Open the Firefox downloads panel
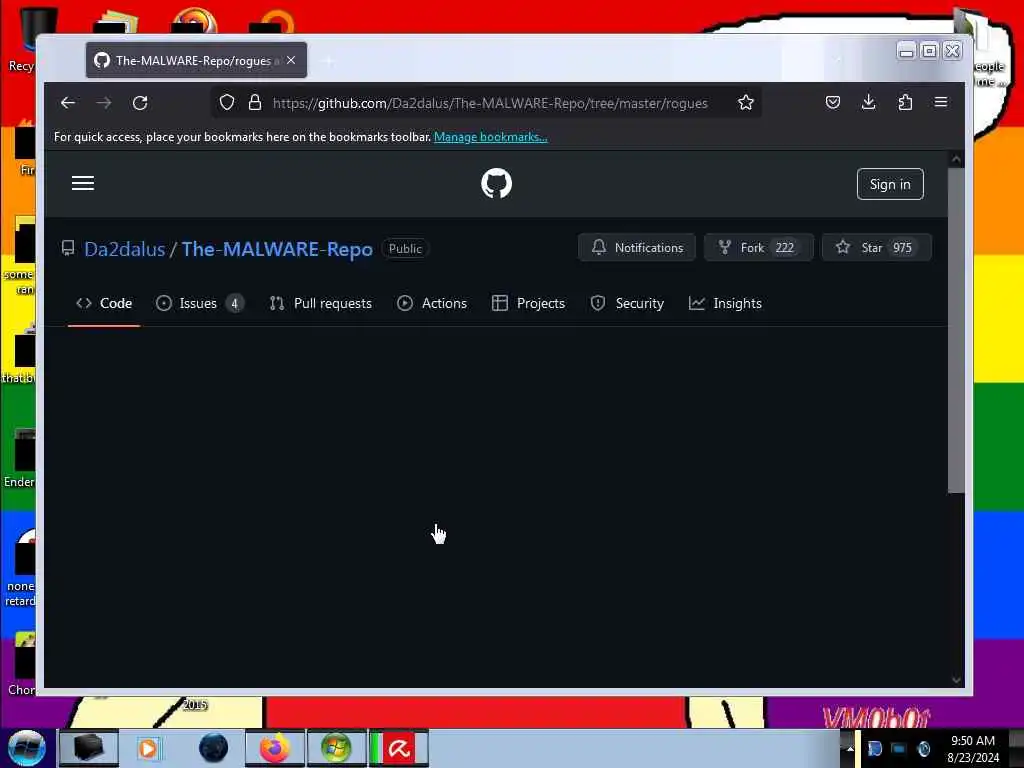The image size is (1024, 768). point(869,102)
